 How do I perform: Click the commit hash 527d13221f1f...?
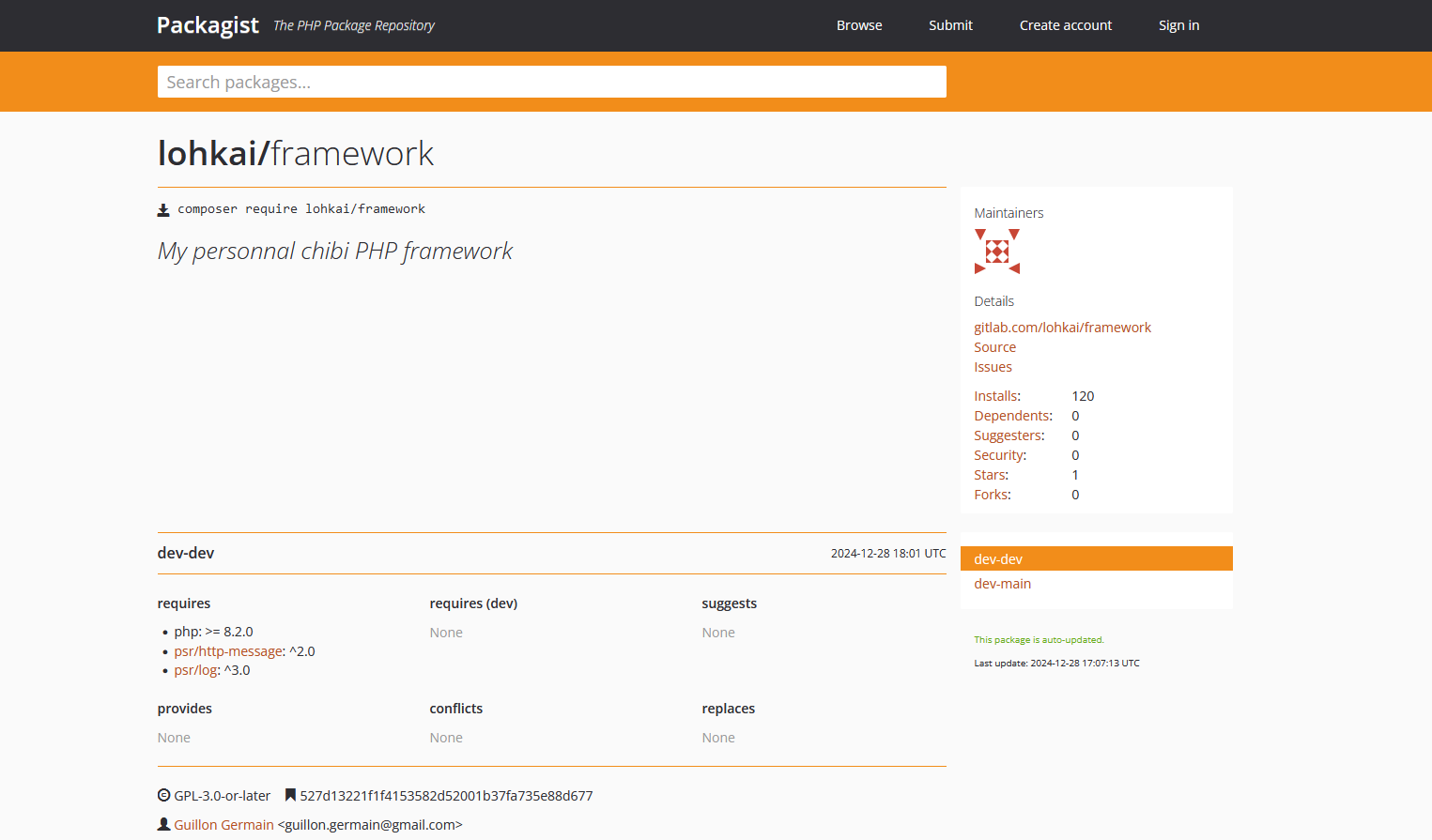(446, 796)
